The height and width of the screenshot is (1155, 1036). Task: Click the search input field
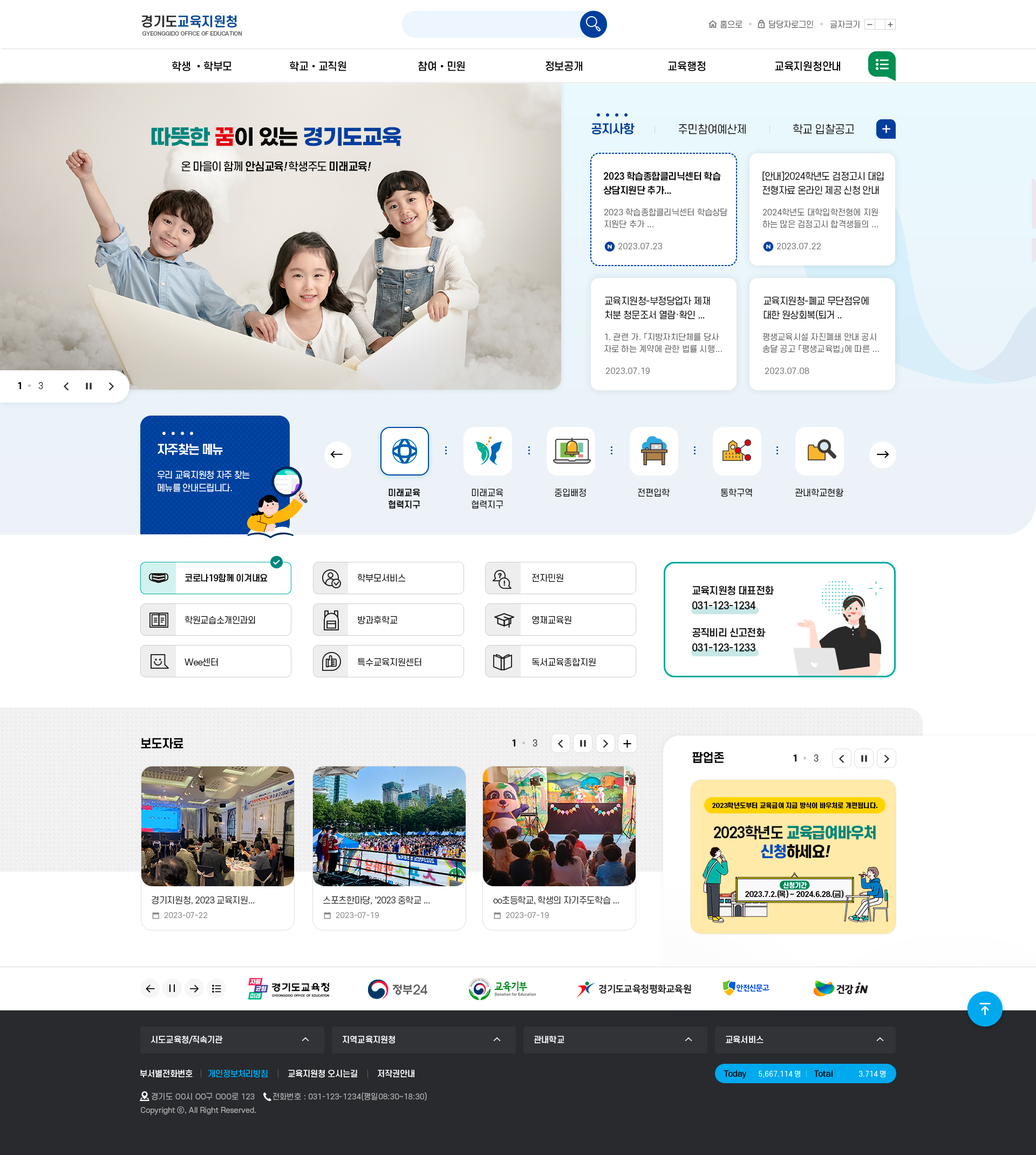pos(490,24)
